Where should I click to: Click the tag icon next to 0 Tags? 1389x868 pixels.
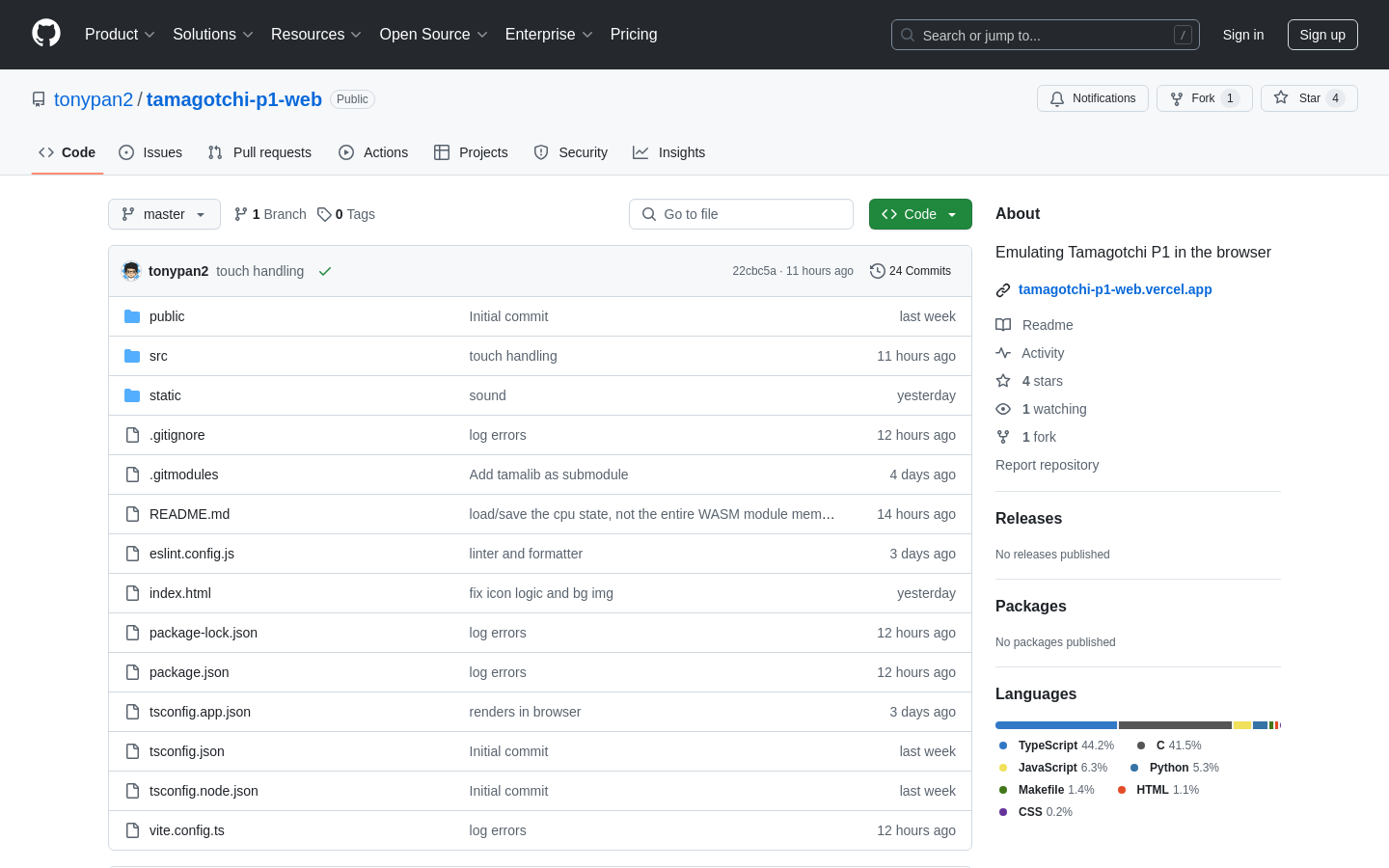(324, 214)
